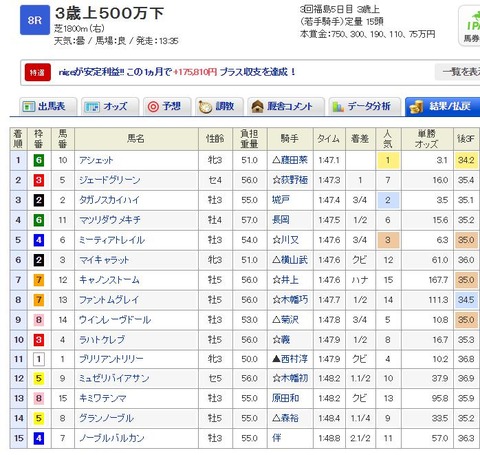Click the highlighted 34.2 後3F value
Screen dimensions: 480x455
click(466, 160)
